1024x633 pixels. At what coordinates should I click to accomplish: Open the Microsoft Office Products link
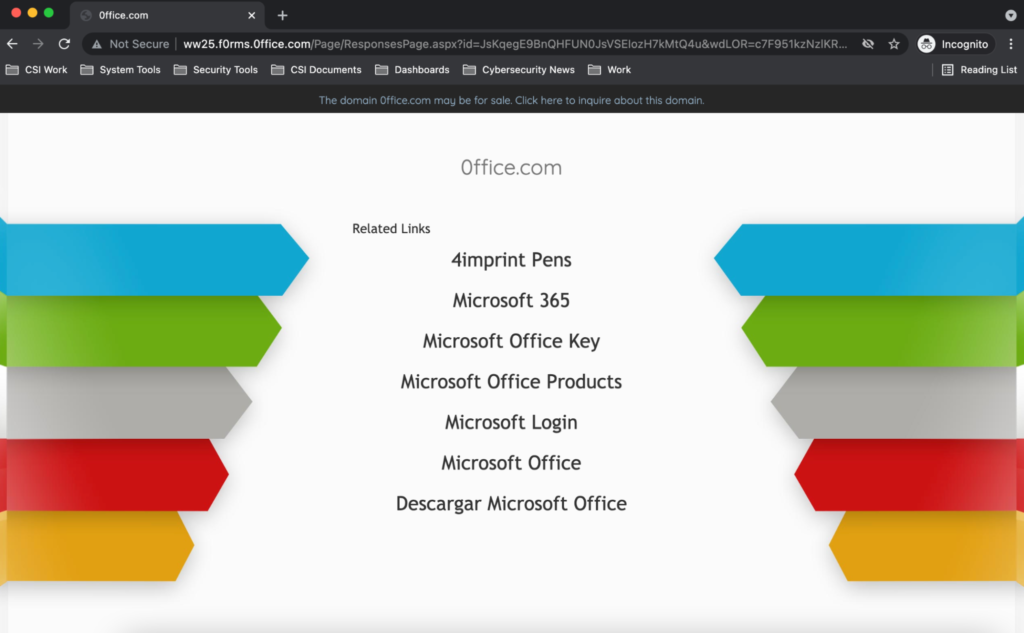click(511, 381)
